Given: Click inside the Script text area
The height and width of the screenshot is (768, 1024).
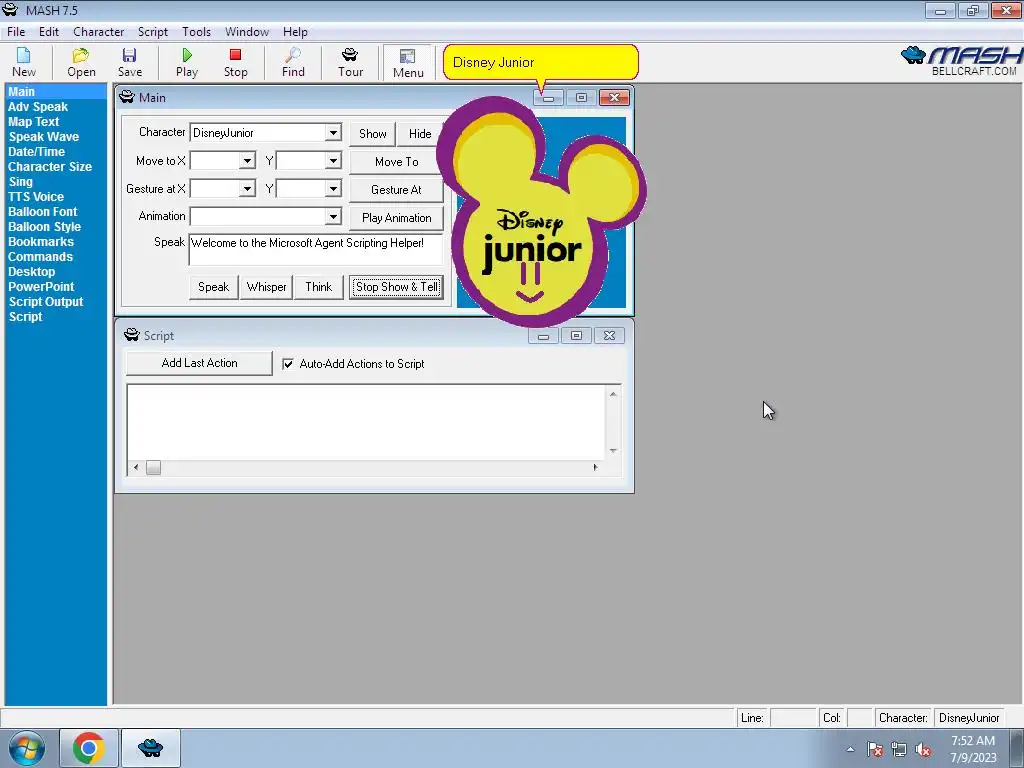Looking at the screenshot, I should [x=367, y=422].
